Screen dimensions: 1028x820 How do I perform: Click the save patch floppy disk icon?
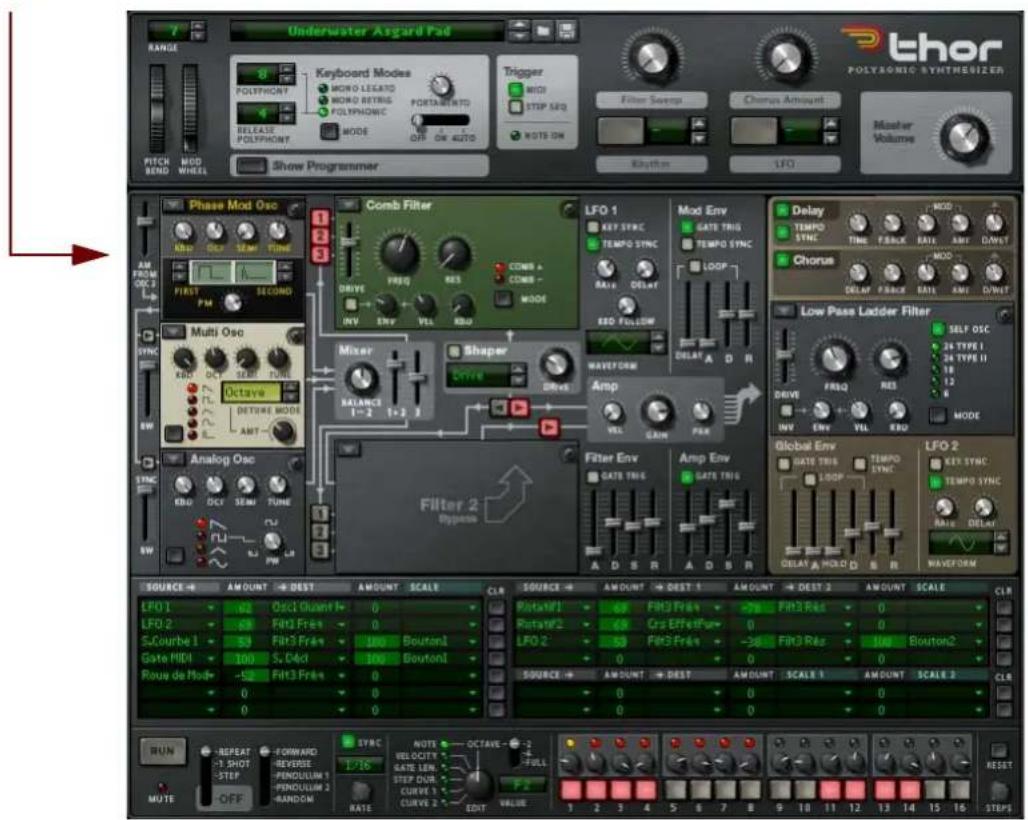tap(566, 31)
